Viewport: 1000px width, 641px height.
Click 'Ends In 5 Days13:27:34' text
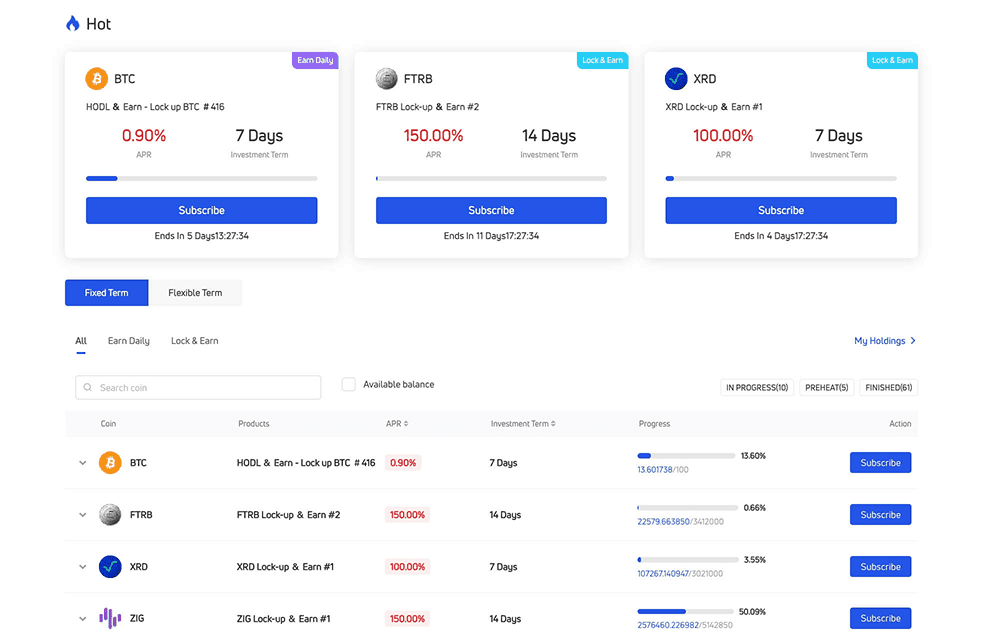click(202, 236)
